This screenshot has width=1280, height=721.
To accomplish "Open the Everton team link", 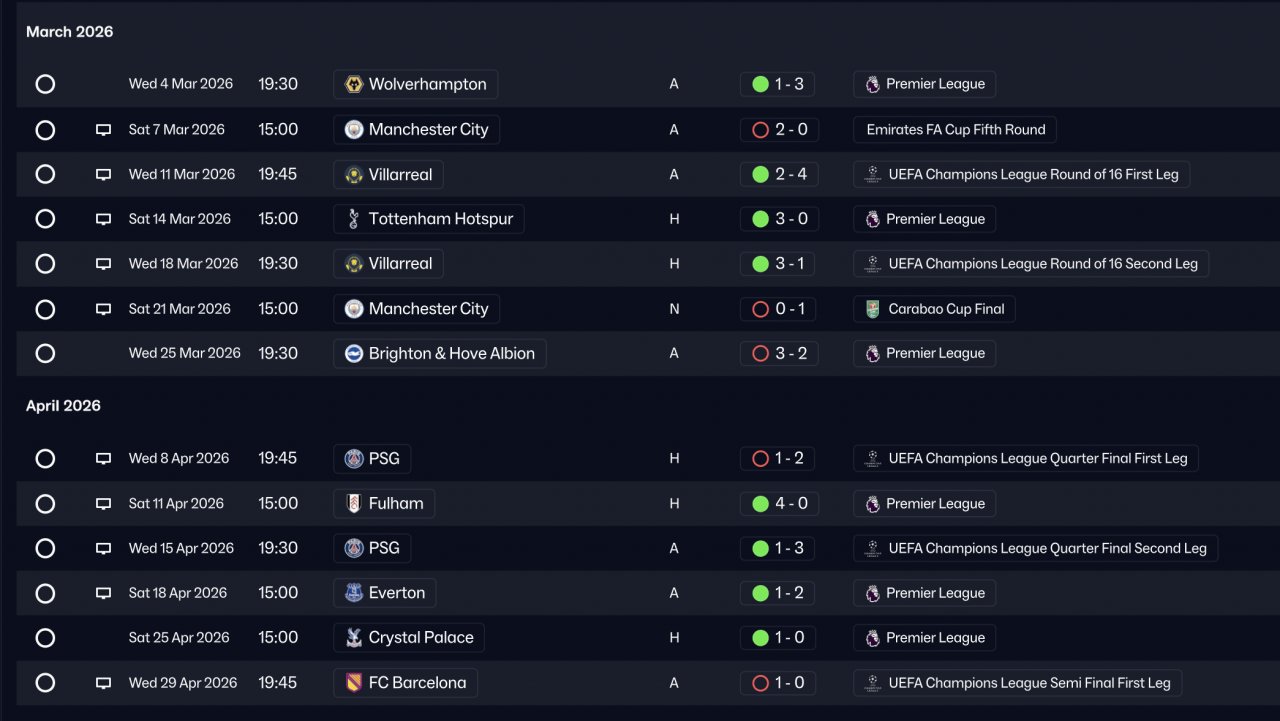I will 396,593.
